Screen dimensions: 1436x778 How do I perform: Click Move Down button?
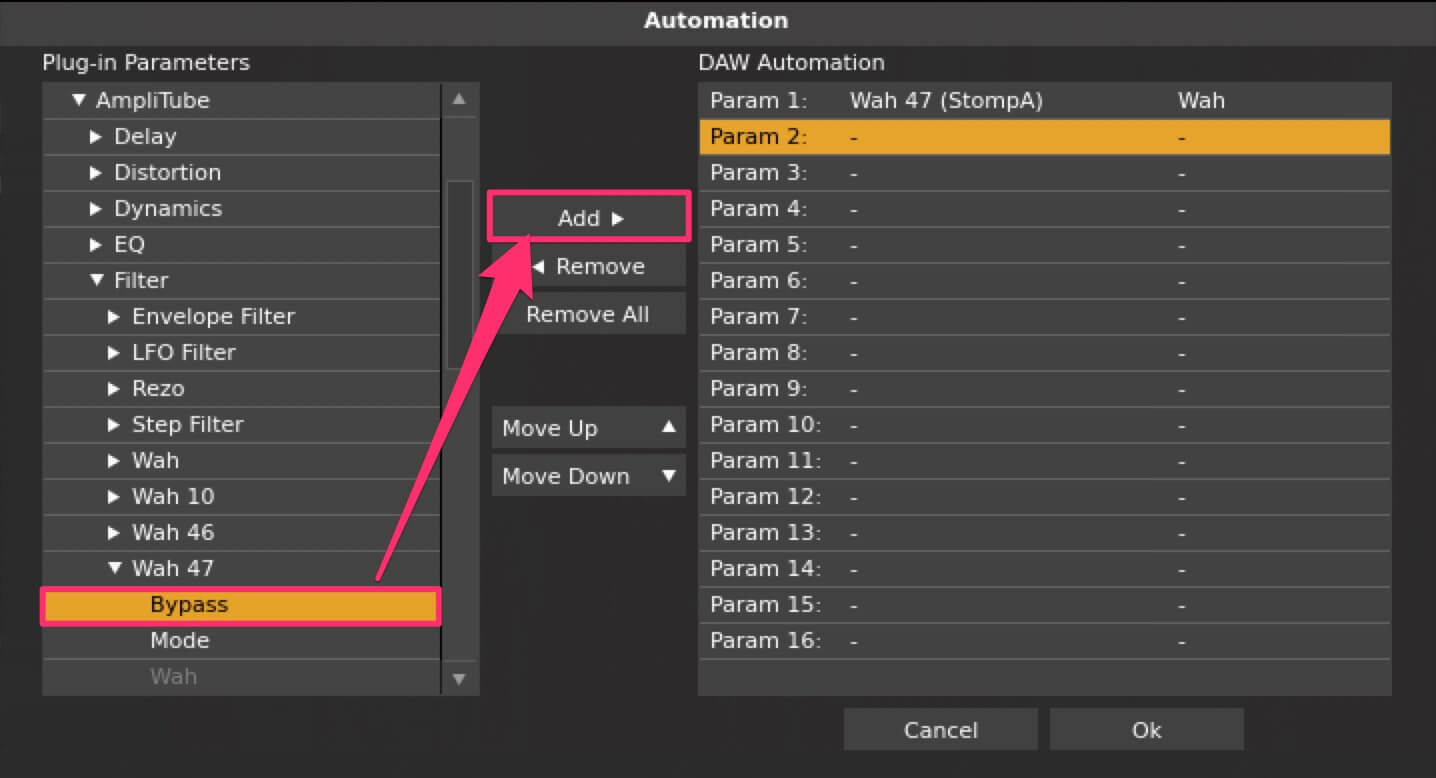[x=588, y=476]
